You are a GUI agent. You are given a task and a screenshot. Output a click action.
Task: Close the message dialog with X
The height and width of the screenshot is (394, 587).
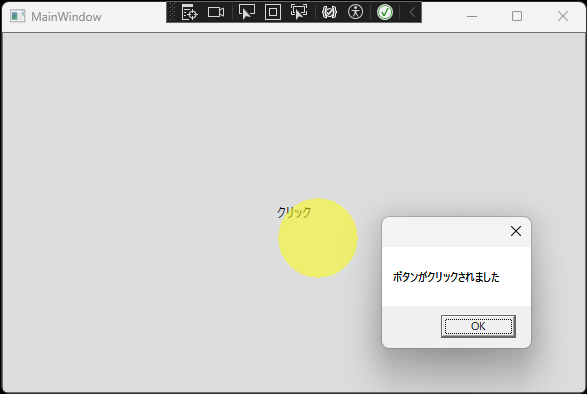516,231
